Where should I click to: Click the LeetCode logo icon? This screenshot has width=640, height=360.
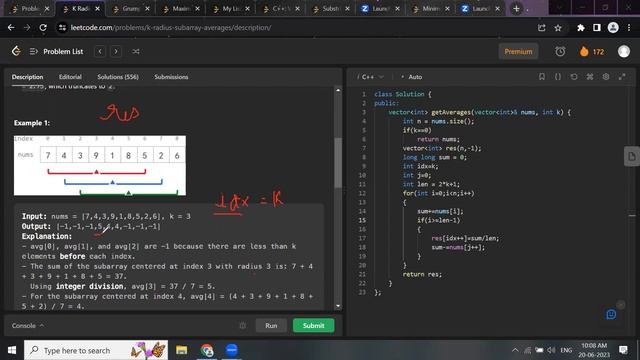pos(16,51)
